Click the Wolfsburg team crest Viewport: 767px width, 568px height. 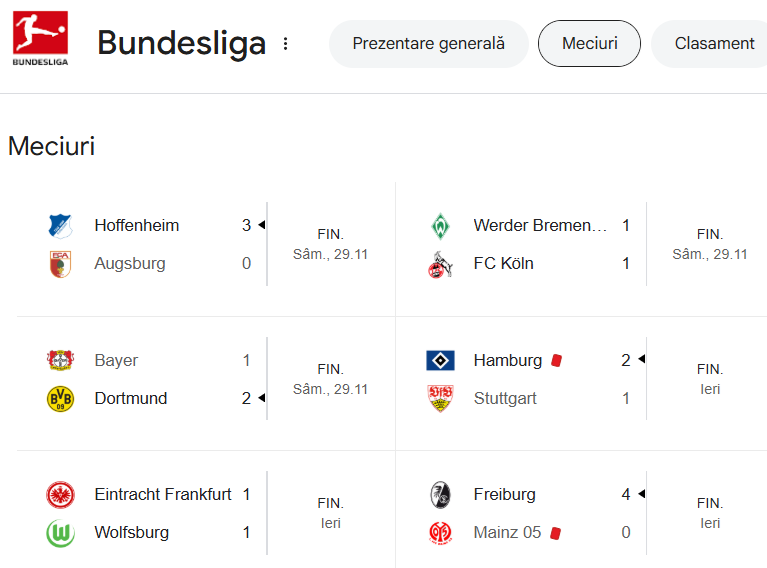tap(60, 533)
